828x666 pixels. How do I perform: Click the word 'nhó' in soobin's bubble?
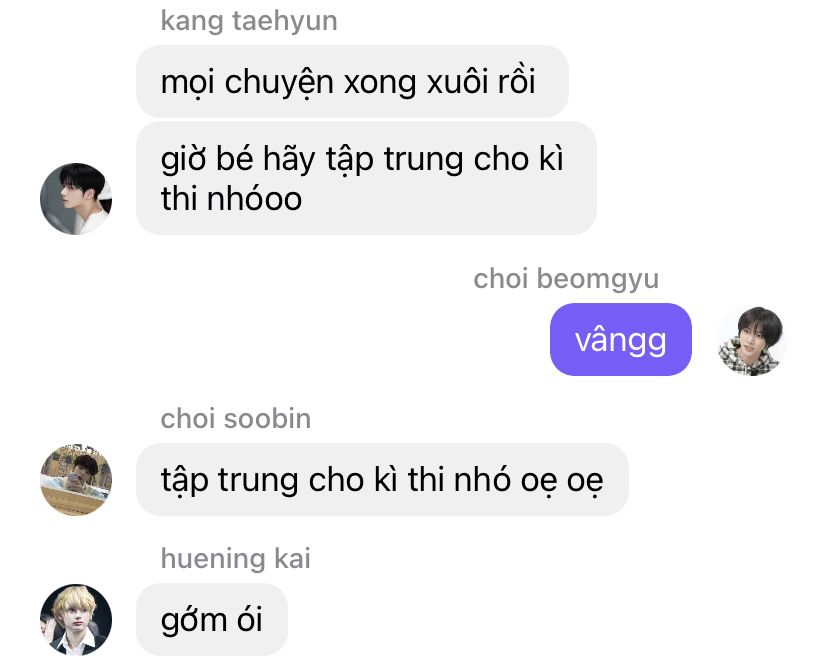[x=482, y=480]
